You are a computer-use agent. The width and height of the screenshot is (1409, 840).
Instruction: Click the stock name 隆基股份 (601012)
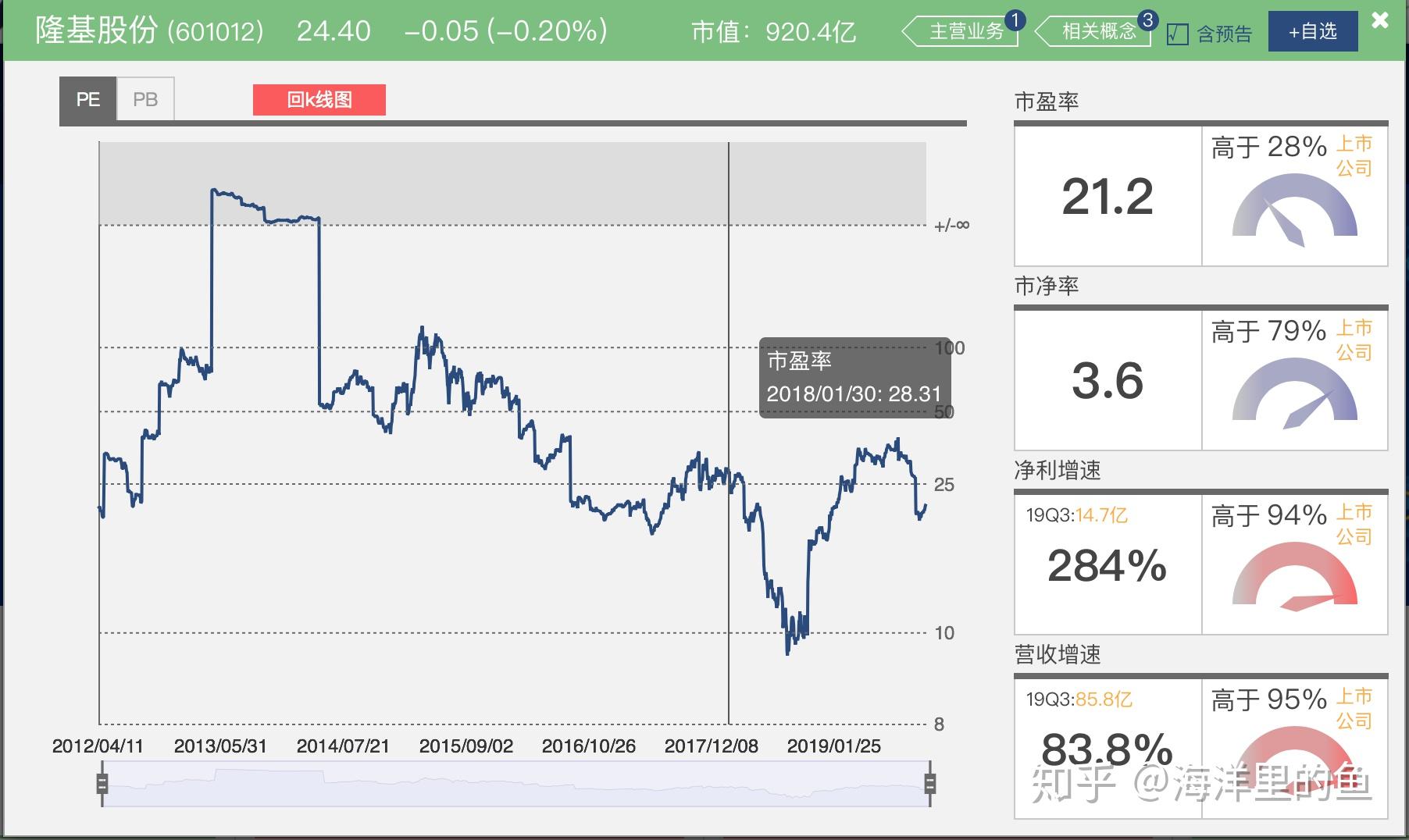tap(150, 31)
